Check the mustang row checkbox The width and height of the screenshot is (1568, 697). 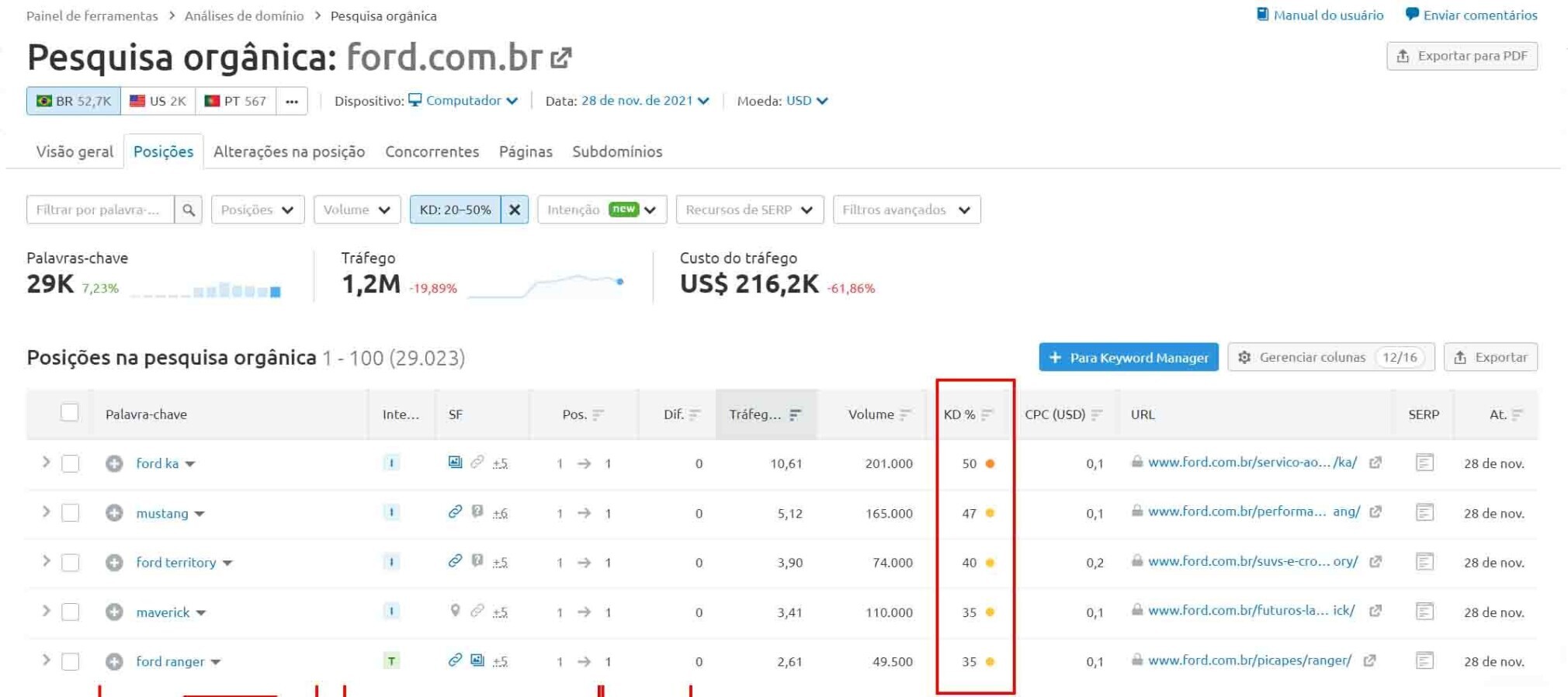[70, 513]
